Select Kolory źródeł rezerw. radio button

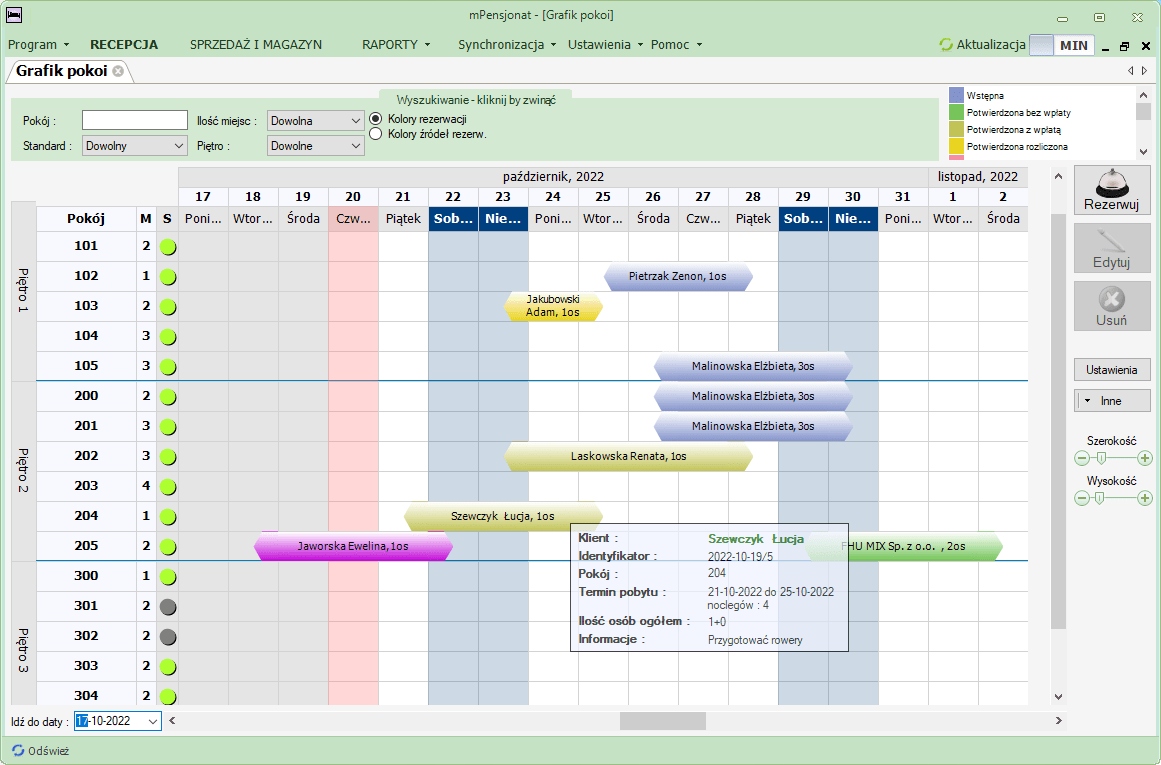click(x=377, y=134)
